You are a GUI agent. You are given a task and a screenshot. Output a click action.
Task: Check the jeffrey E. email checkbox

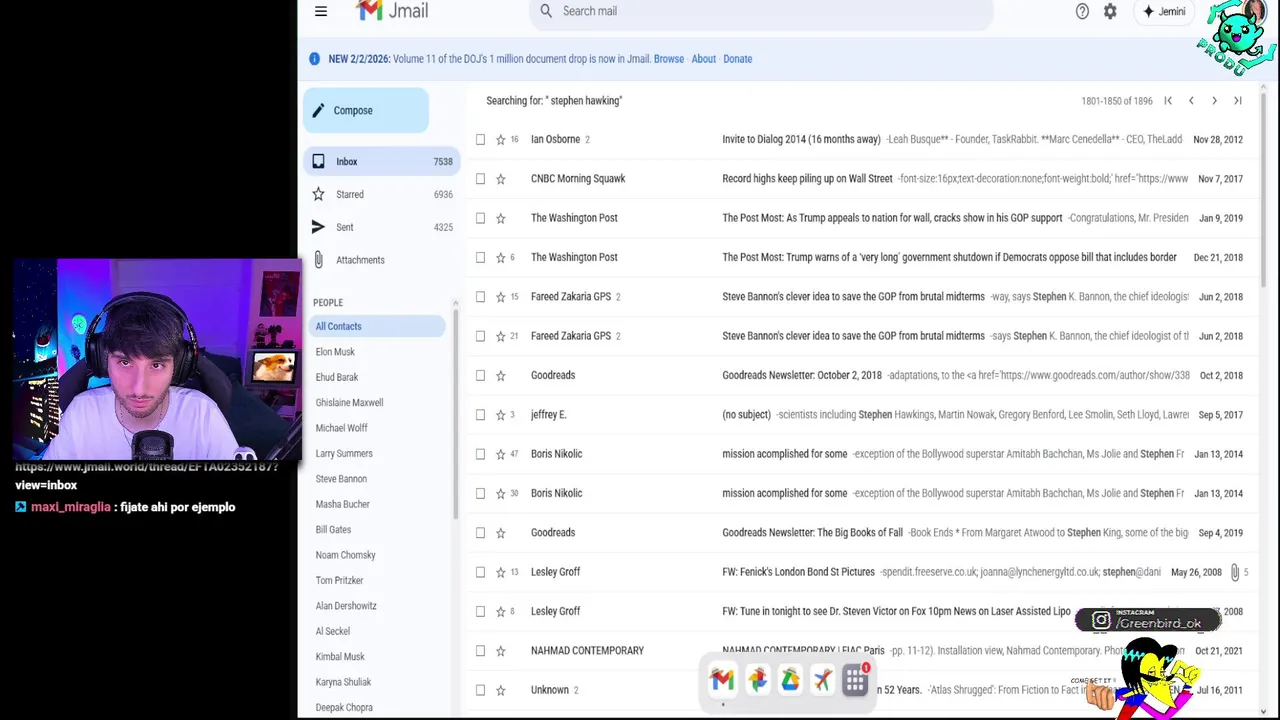(480, 415)
